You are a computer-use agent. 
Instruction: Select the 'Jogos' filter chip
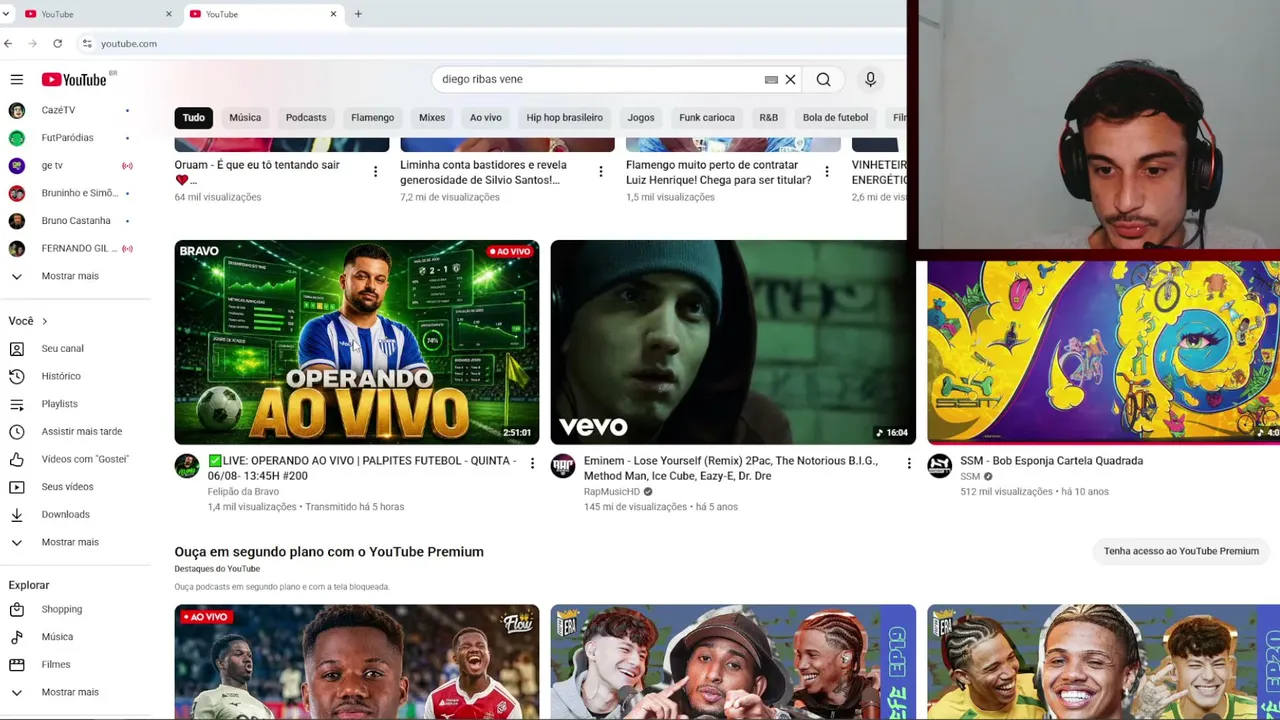click(x=641, y=118)
